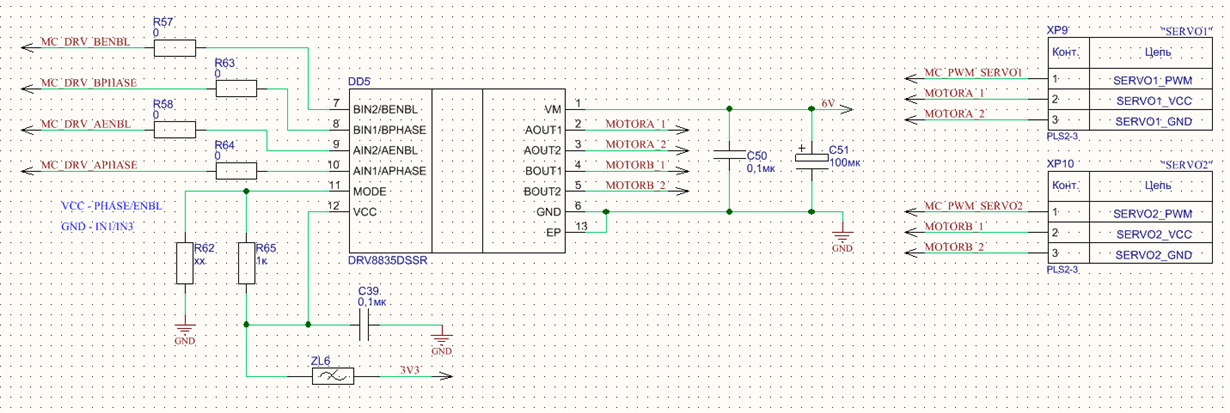The width and height of the screenshot is (1230, 413).
Task: Click PLS2-3 label under XP10 table
Action: point(1062,269)
